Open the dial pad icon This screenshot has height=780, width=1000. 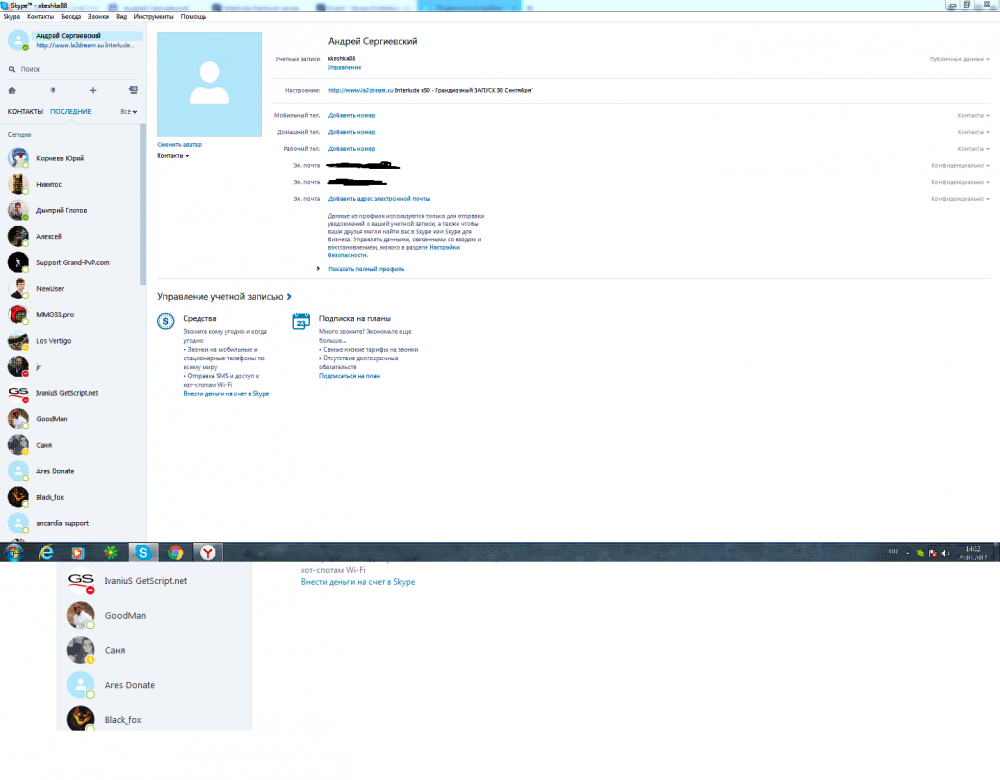pyautogui.click(x=52, y=90)
